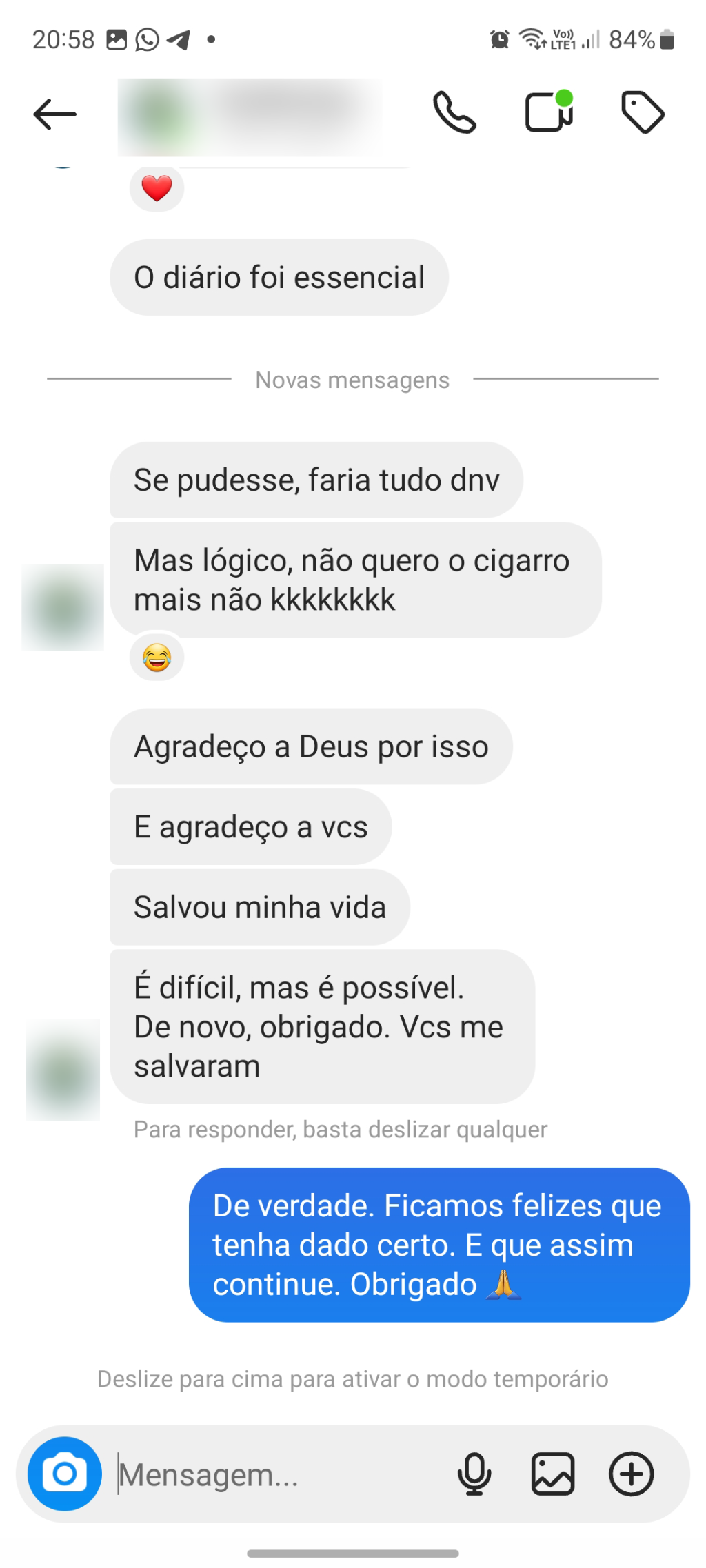Start a video call
706x1568 pixels.
pyautogui.click(x=549, y=111)
